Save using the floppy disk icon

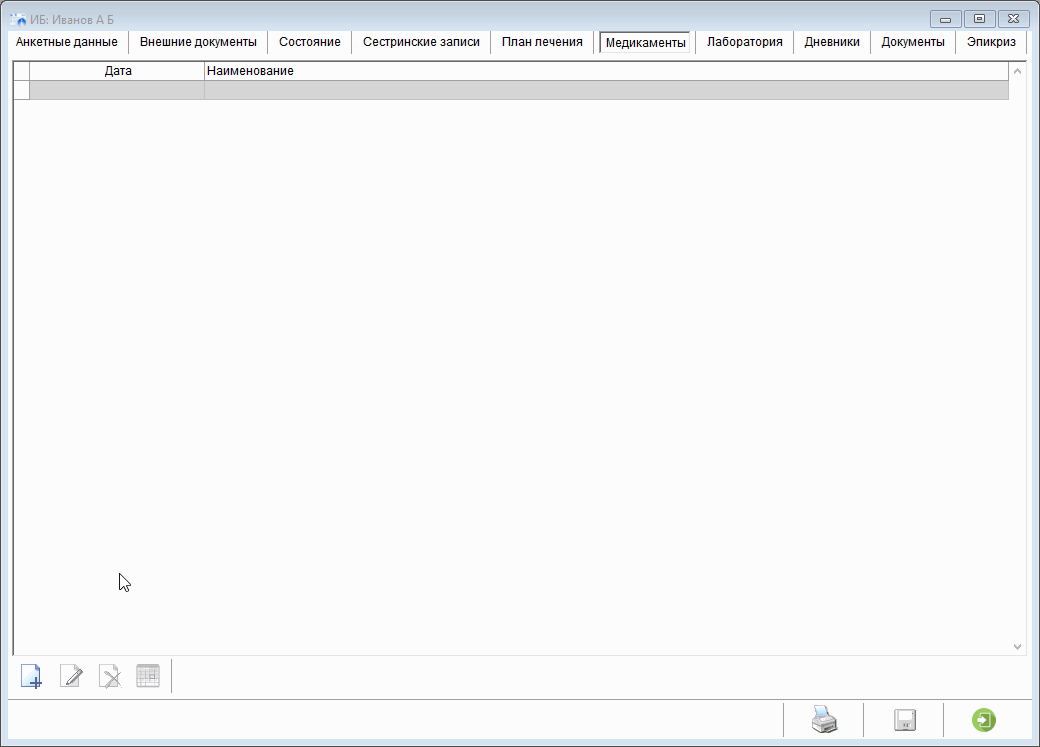904,720
